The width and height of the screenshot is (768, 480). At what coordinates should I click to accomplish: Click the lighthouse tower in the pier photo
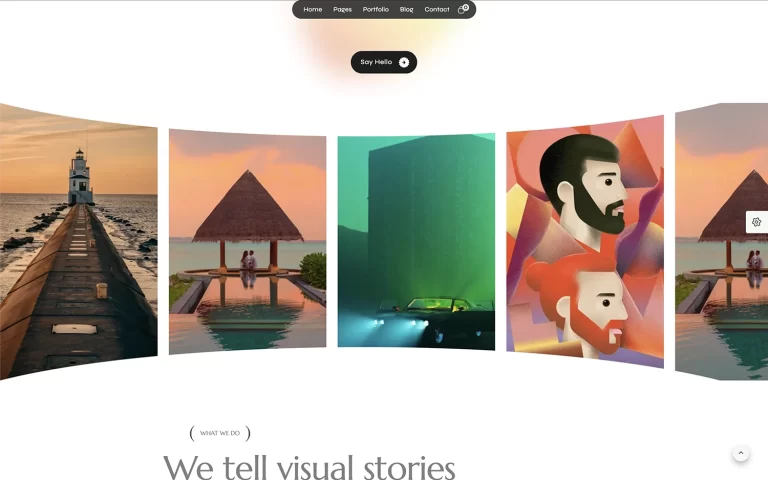pyautogui.click(x=80, y=176)
